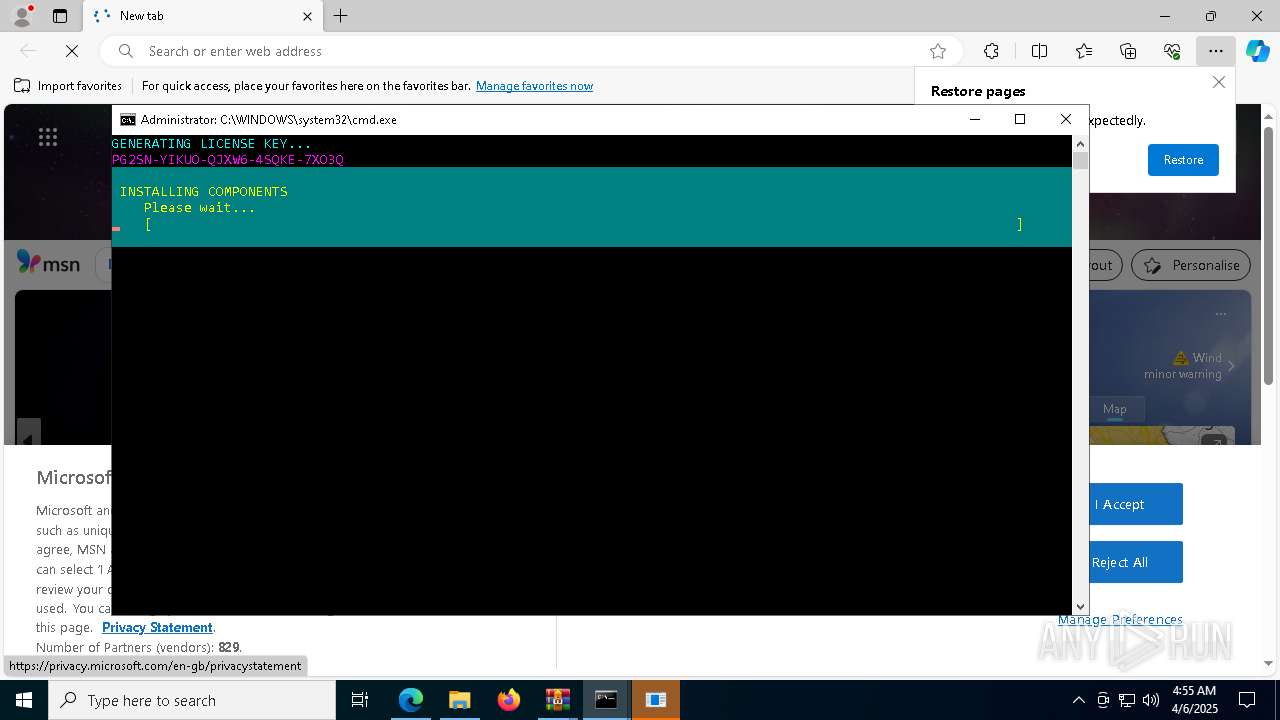The height and width of the screenshot is (720, 1280).
Task: Click Import favorites on favorites bar
Action: [x=68, y=86]
